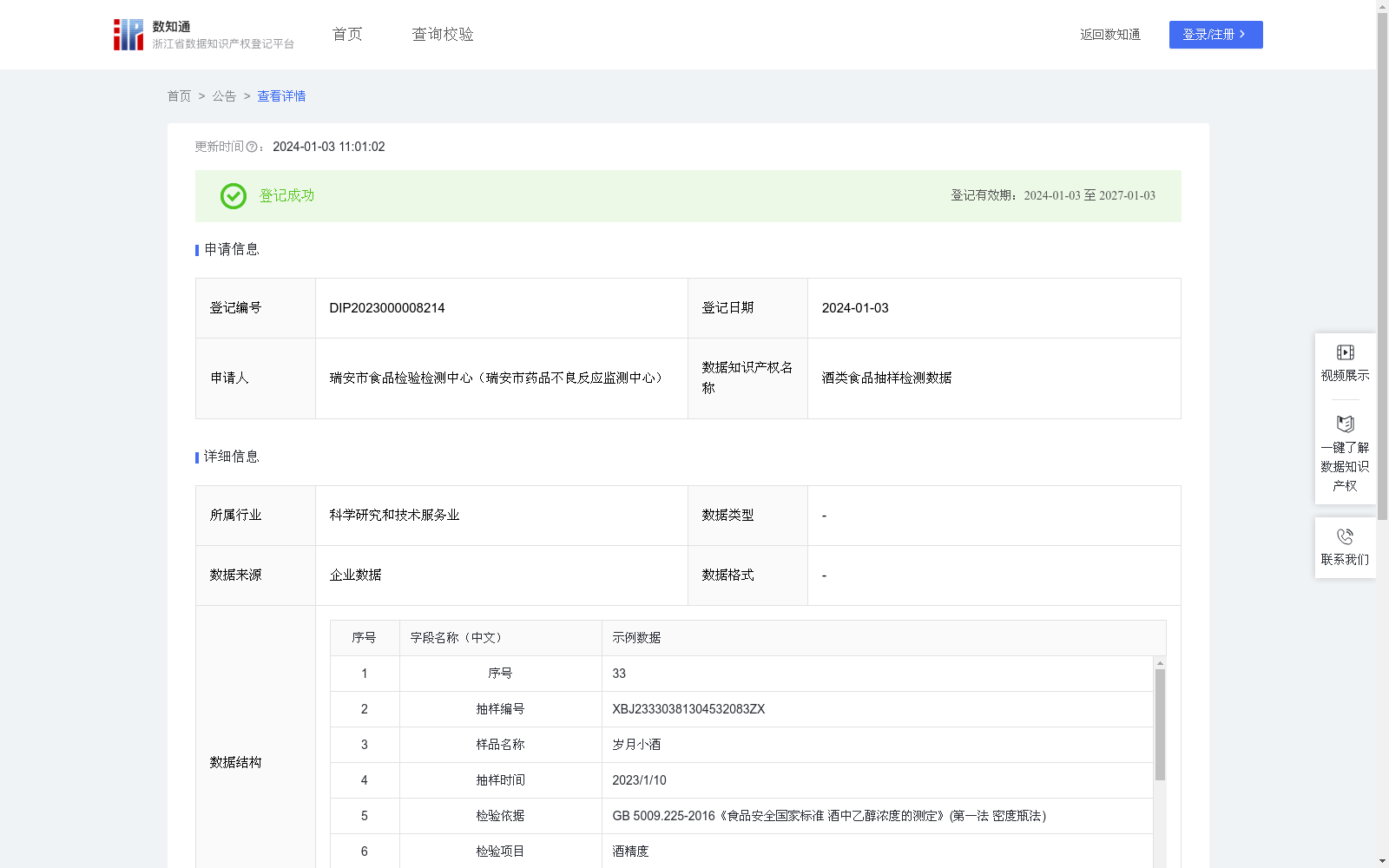1389x868 pixels.
Task: Click the 字段名称（中文） column header
Action: point(500,638)
